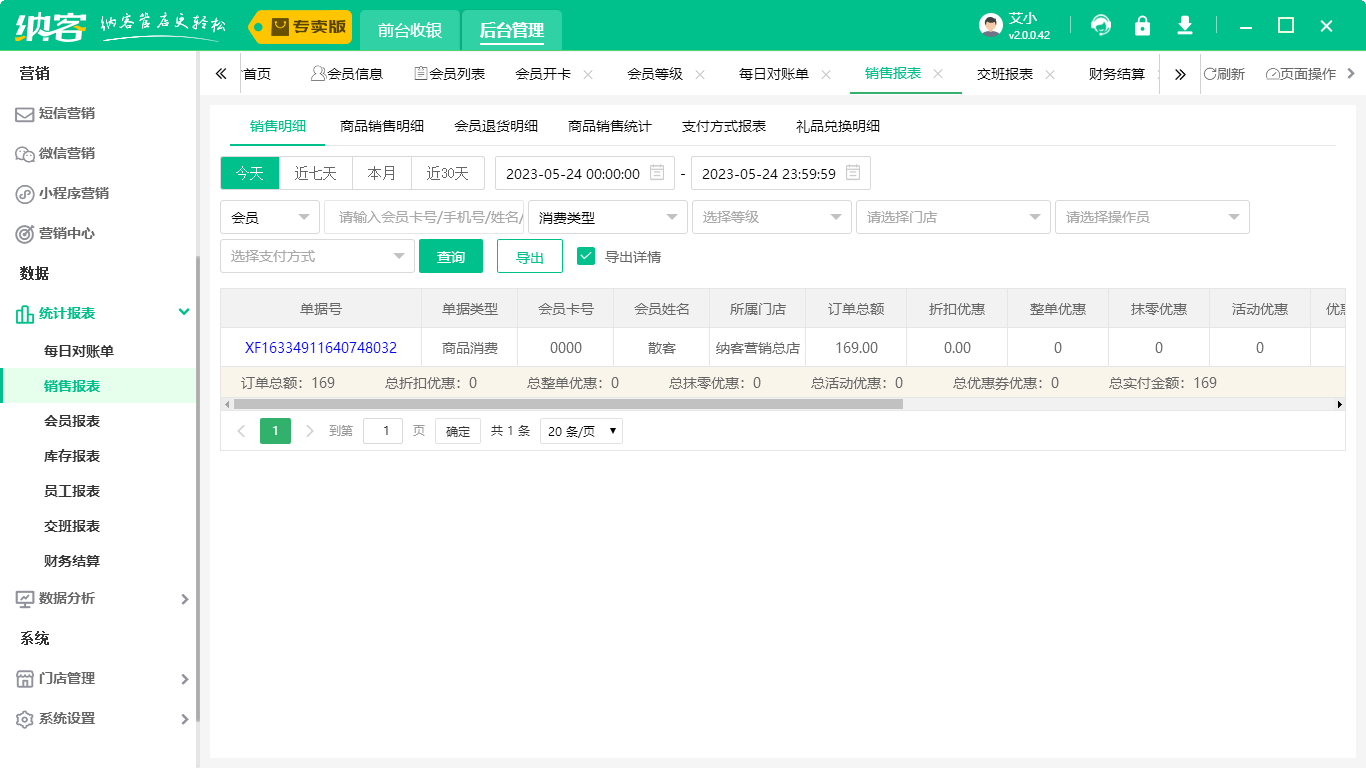Switch to the 会员信息 tab
This screenshot has width=1366, height=768.
[347, 74]
